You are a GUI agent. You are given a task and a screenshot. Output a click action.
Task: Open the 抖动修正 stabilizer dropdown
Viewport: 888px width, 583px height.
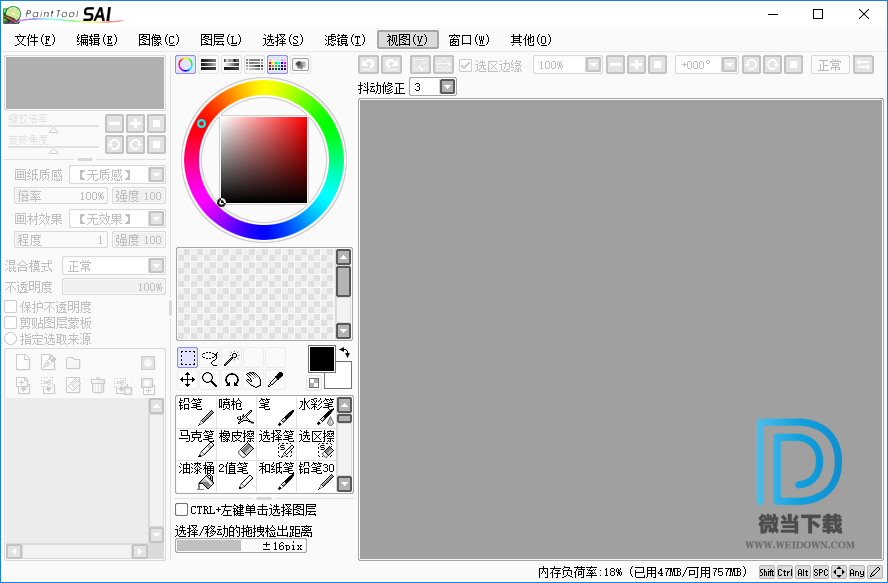pyautogui.click(x=447, y=87)
